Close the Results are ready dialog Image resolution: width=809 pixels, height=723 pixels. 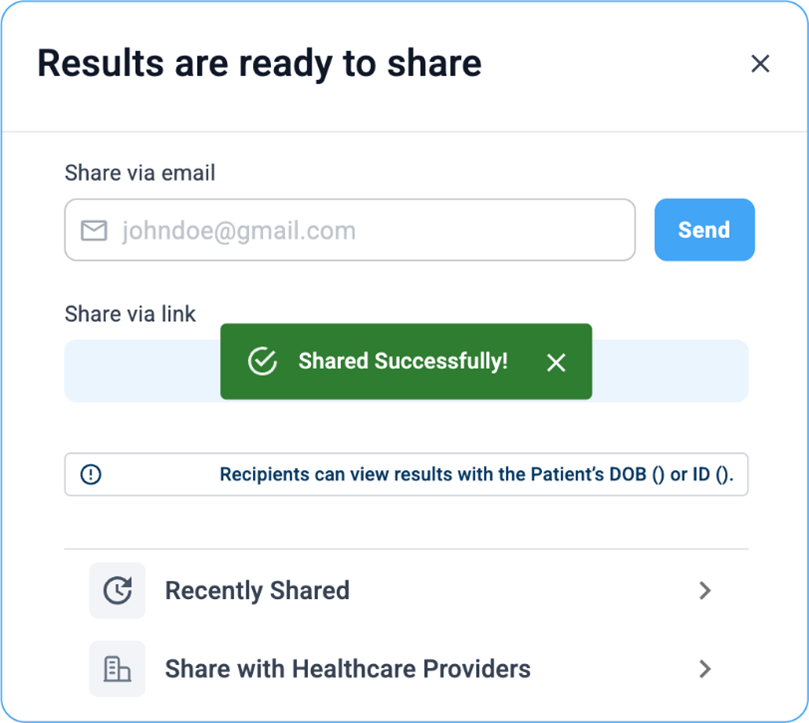click(760, 64)
